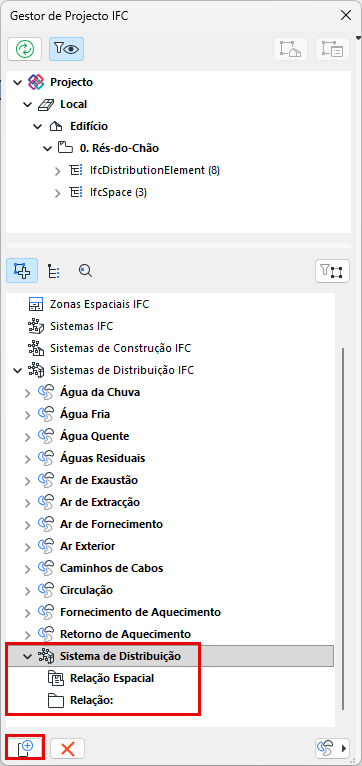This screenshot has width=362, height=766.
Task: Select the Relação Espacial label
Action: [112, 678]
